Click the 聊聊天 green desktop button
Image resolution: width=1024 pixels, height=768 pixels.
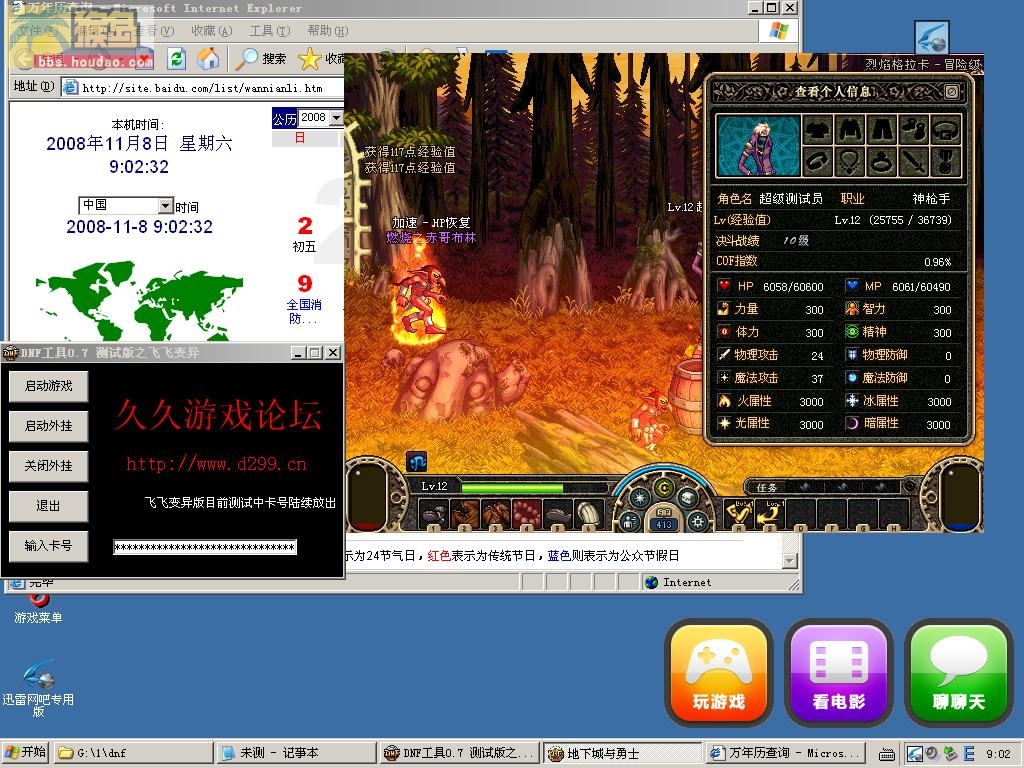click(x=959, y=673)
